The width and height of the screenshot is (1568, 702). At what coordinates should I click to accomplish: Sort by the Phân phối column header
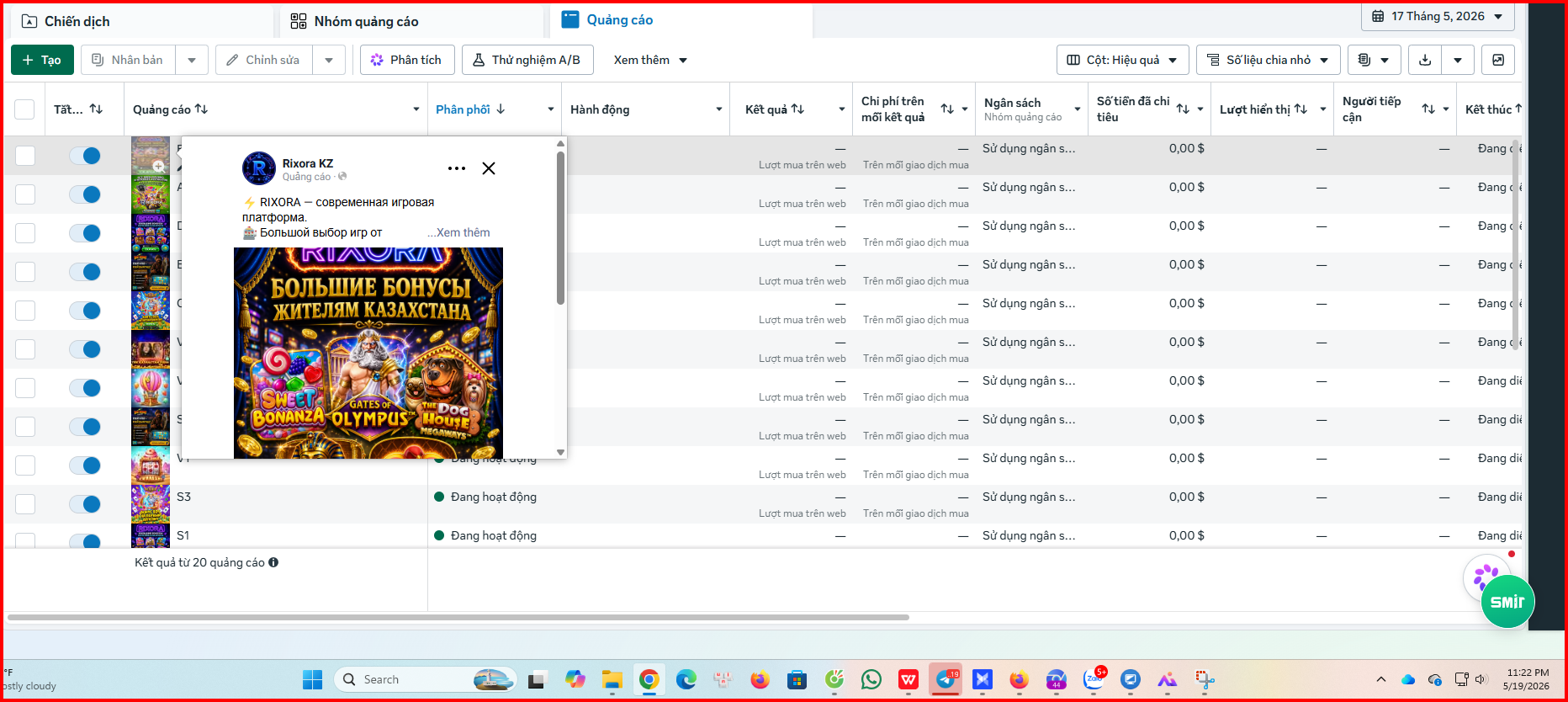click(x=470, y=109)
